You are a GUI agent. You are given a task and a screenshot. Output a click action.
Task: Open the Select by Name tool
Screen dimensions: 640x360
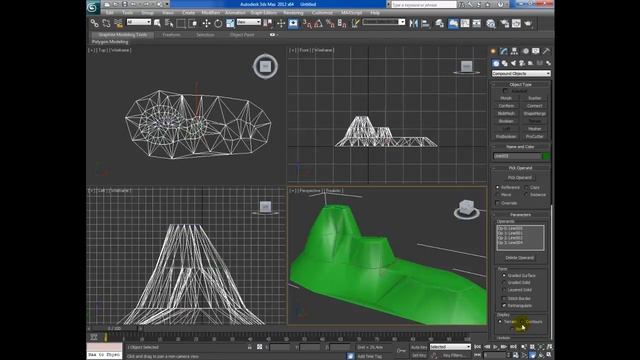tap(169, 23)
